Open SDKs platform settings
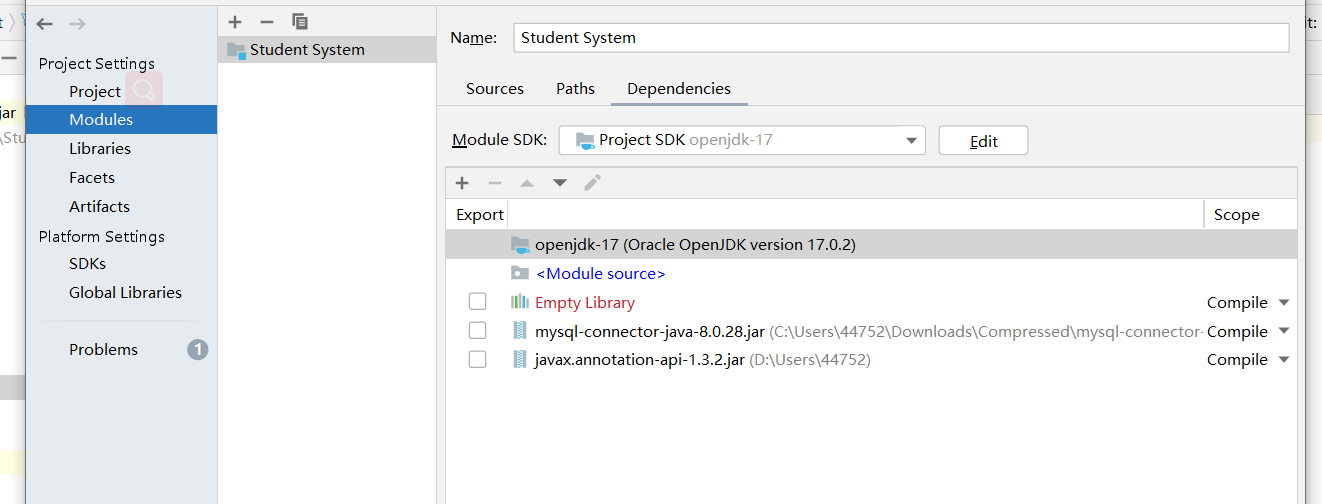The image size is (1322, 504). [x=87, y=264]
